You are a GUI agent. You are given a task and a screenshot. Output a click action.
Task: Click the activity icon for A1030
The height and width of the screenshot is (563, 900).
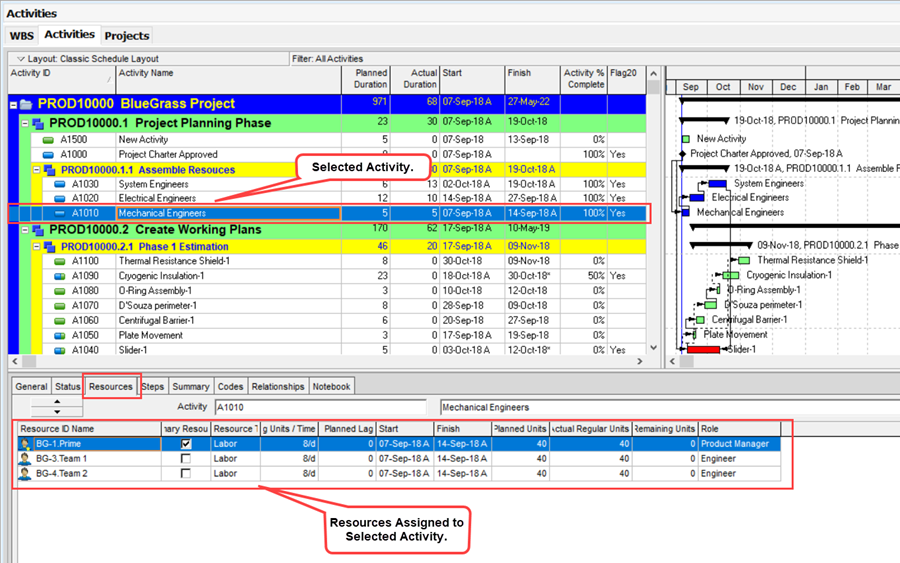(60, 185)
